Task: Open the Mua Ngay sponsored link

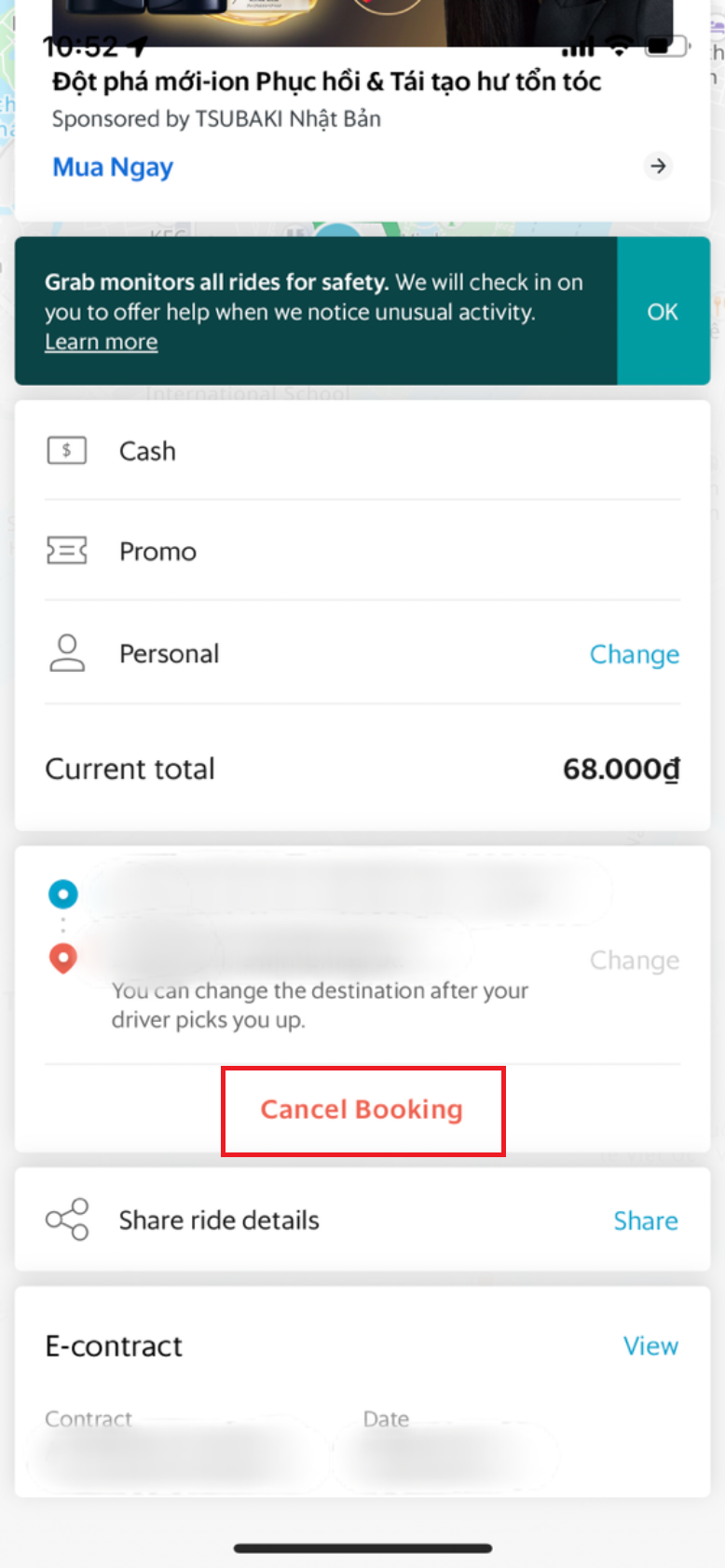Action: (113, 168)
